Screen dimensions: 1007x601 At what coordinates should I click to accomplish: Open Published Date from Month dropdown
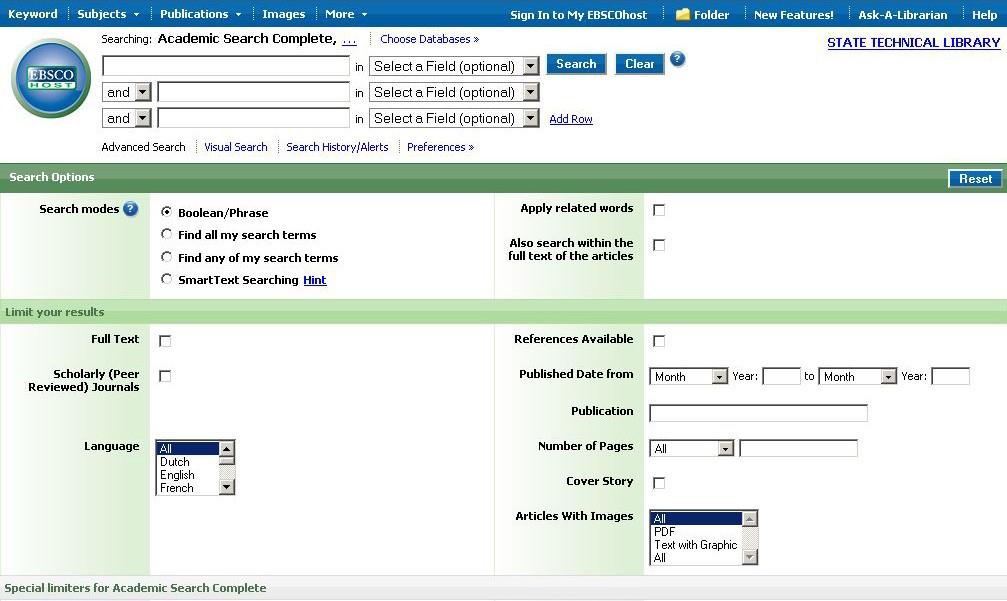coord(688,376)
